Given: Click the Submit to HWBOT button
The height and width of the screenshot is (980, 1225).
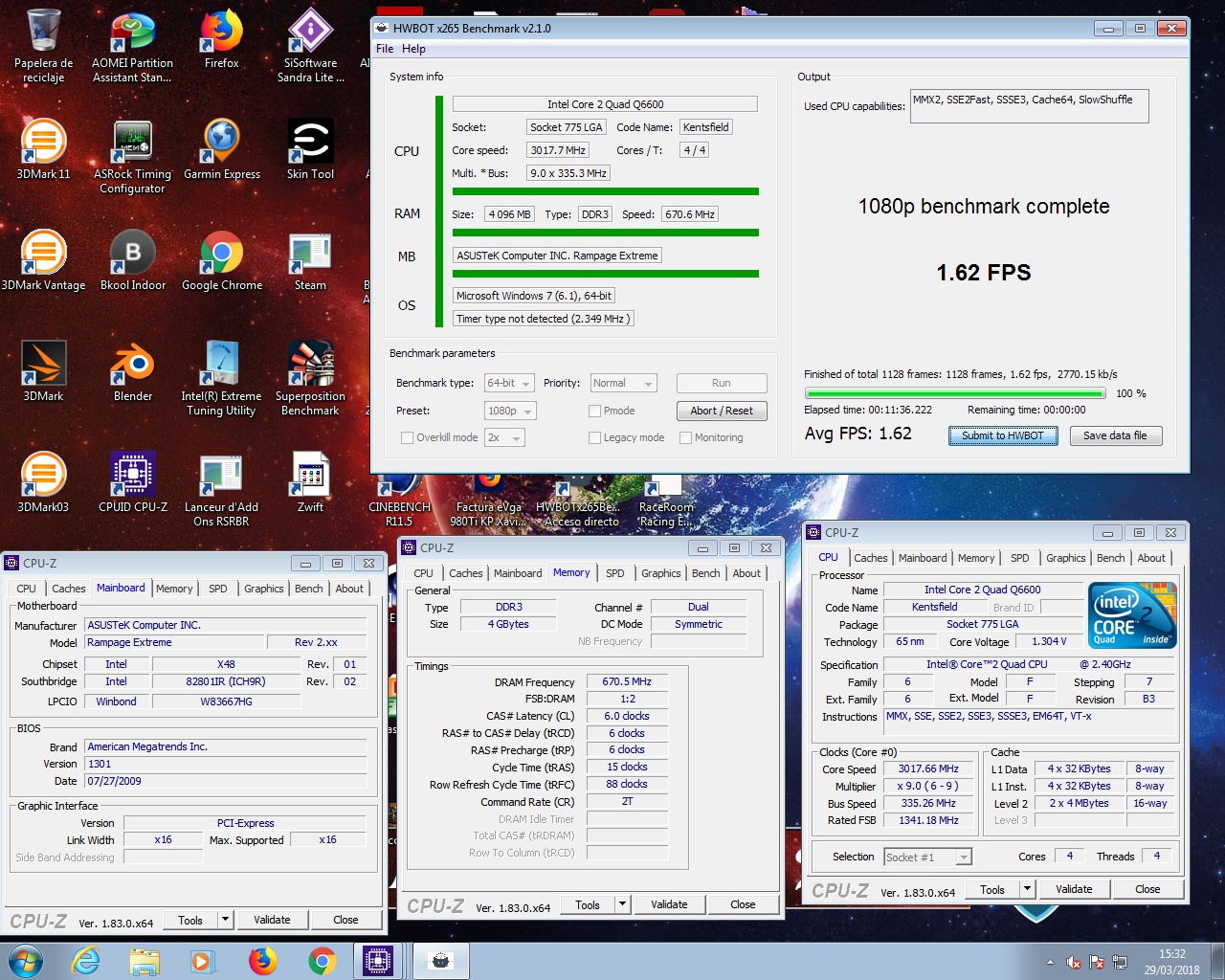Looking at the screenshot, I should coord(1003,435).
